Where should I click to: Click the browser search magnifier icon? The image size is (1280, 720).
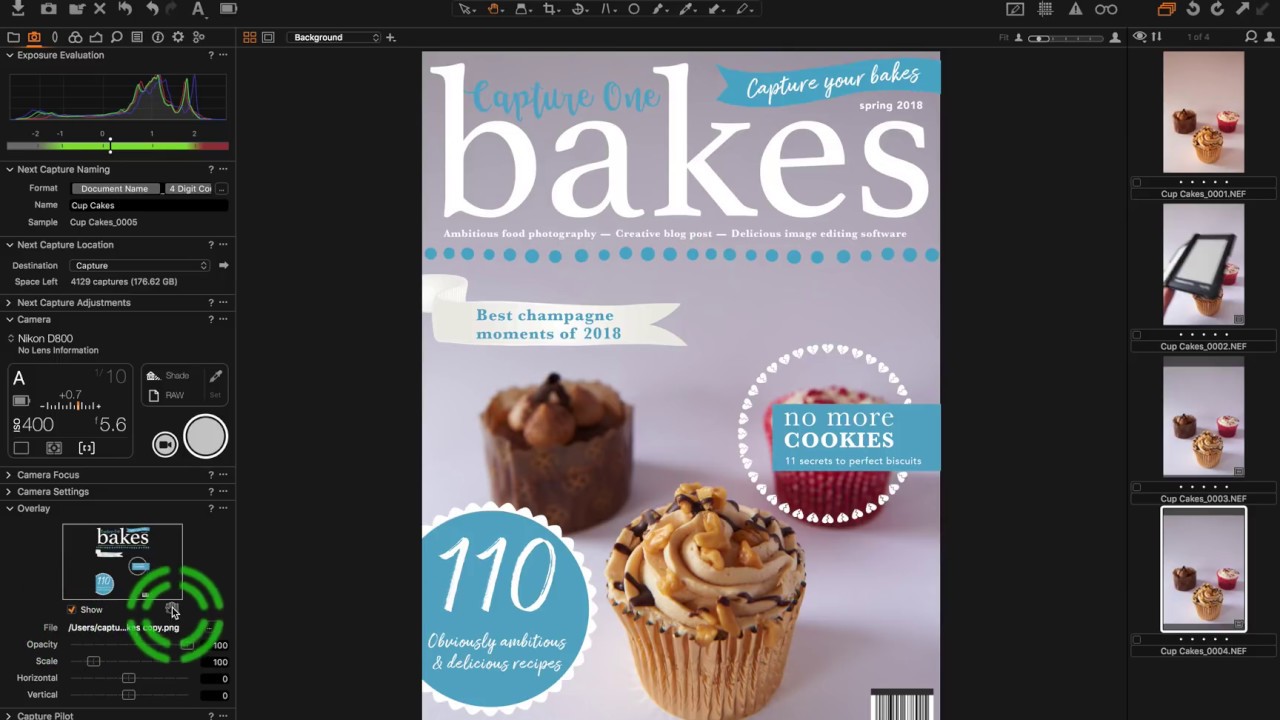click(x=1251, y=37)
